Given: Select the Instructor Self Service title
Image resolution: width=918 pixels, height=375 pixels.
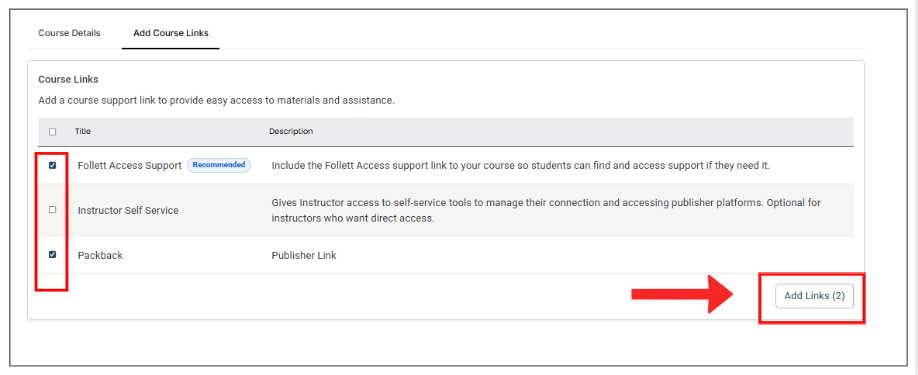Looking at the screenshot, I should click(128, 210).
